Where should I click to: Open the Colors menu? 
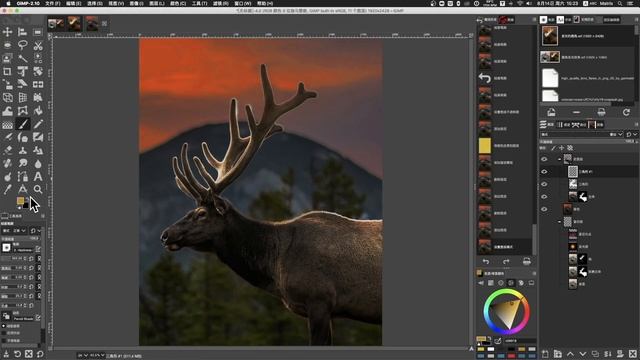point(178,3)
